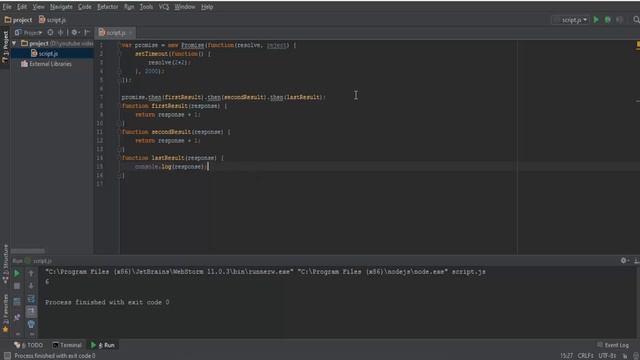Clear Run console with the trash icon

[31, 325]
